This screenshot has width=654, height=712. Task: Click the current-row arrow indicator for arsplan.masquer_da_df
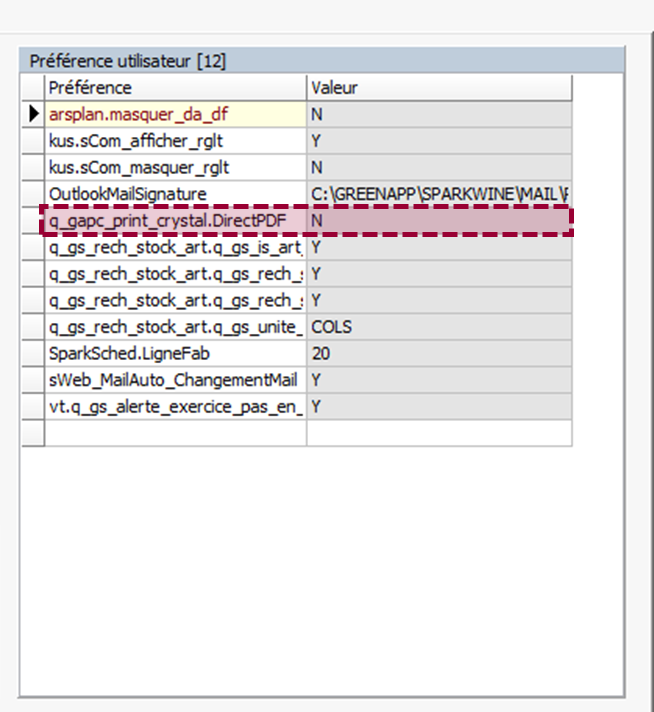pyautogui.click(x=32, y=114)
